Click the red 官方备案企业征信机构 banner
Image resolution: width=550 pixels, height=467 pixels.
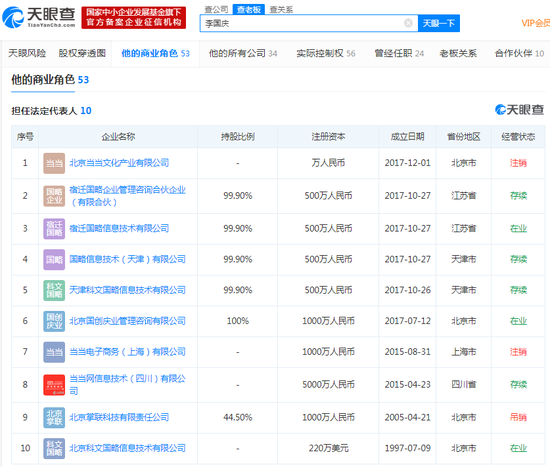click(134, 17)
